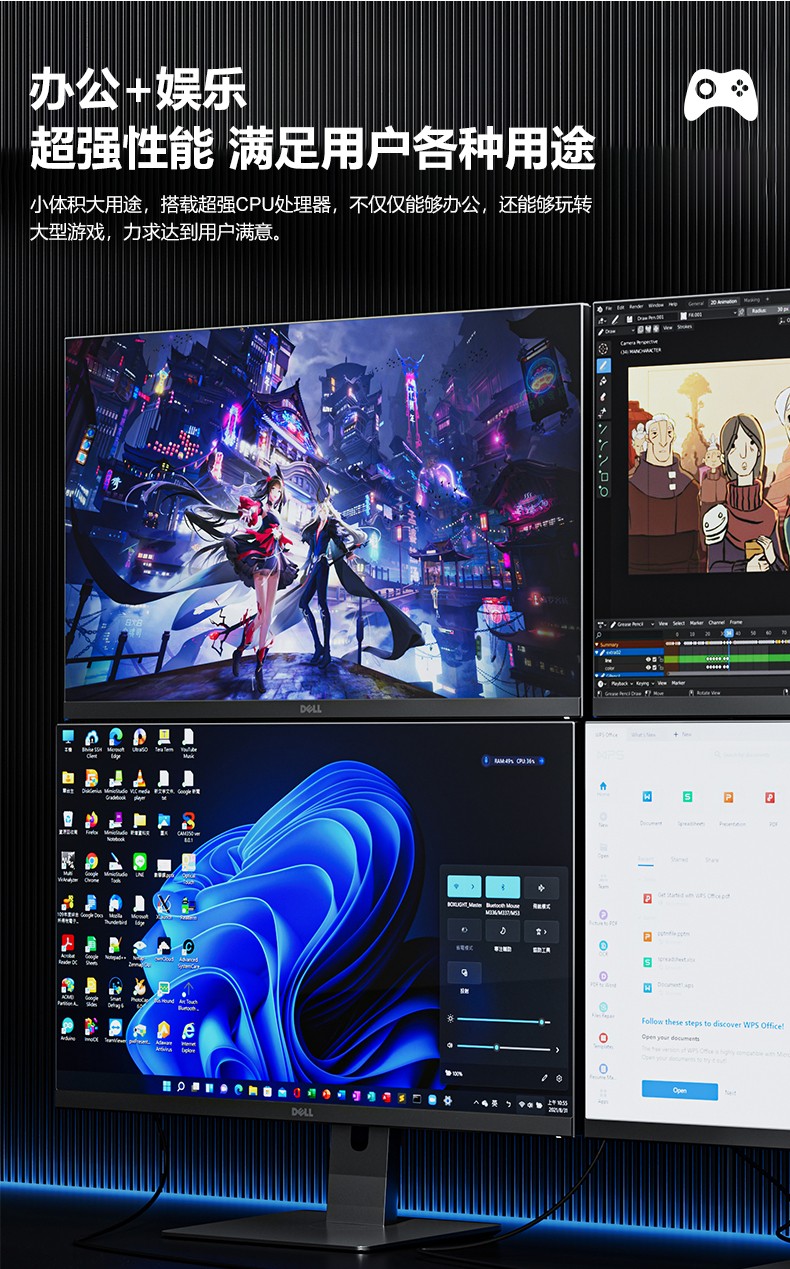
Task: Toggle visibility eye on color layer
Action: (x=648, y=667)
